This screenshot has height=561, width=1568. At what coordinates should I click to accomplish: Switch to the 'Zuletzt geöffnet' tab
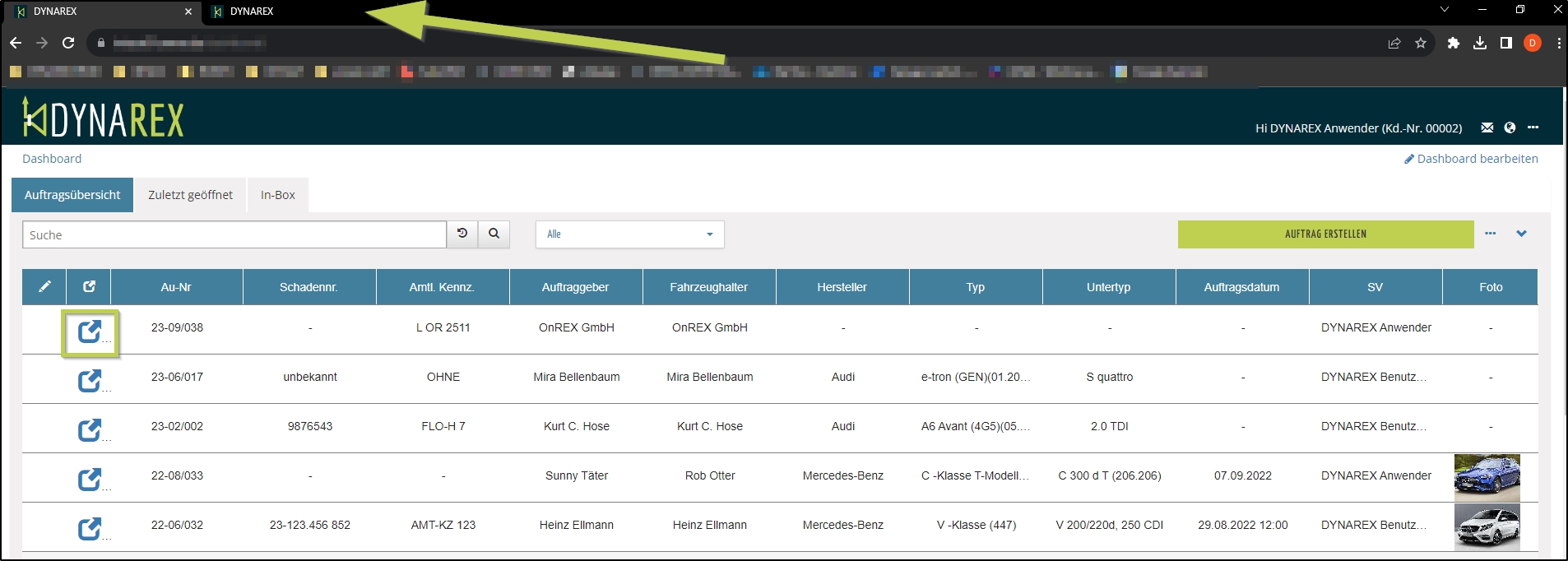190,195
